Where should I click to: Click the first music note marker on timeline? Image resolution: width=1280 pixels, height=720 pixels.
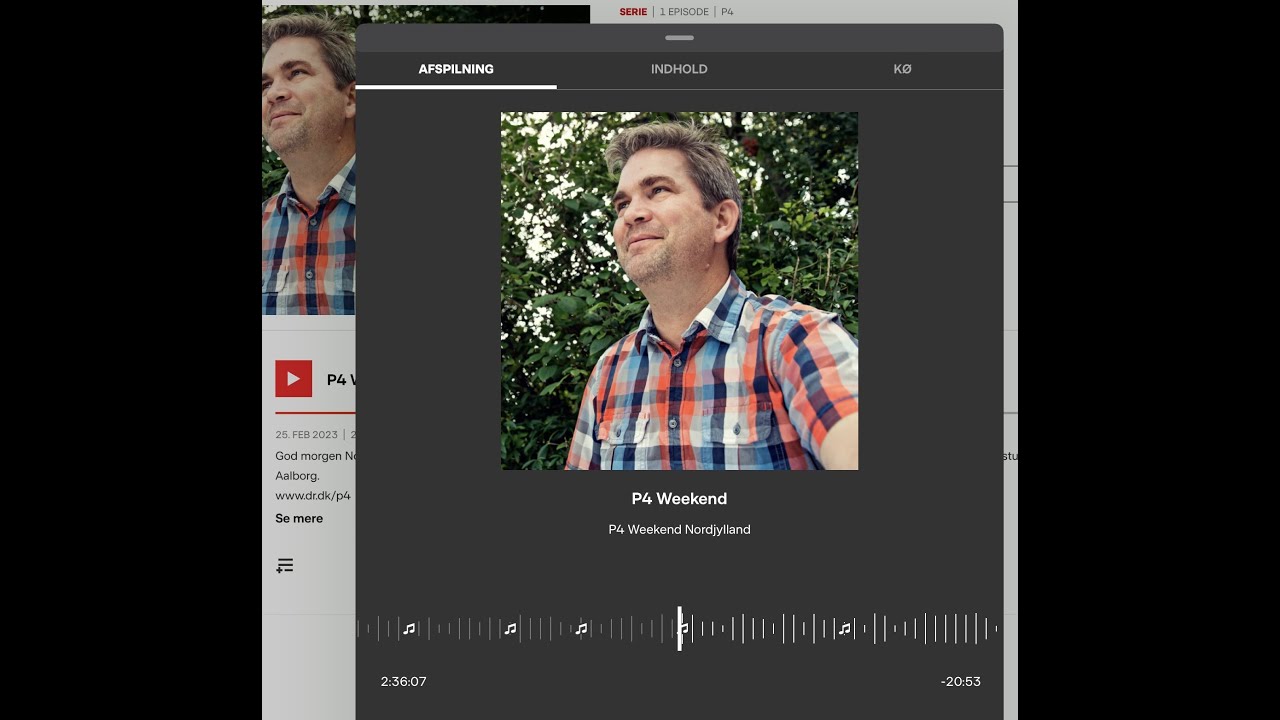coord(409,629)
